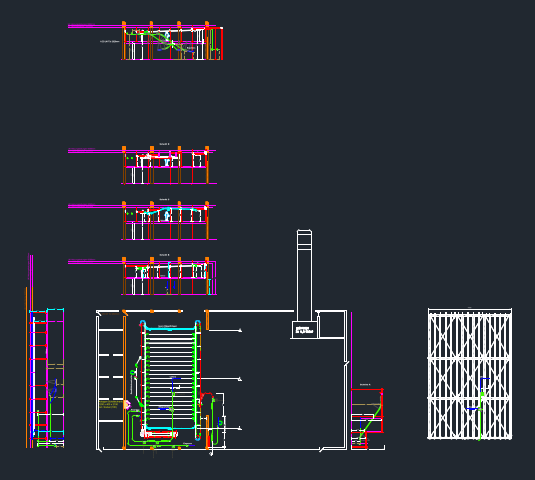Select the pink pentagon marker next to the yellow text
The height and width of the screenshot is (480, 535).
[127, 405]
